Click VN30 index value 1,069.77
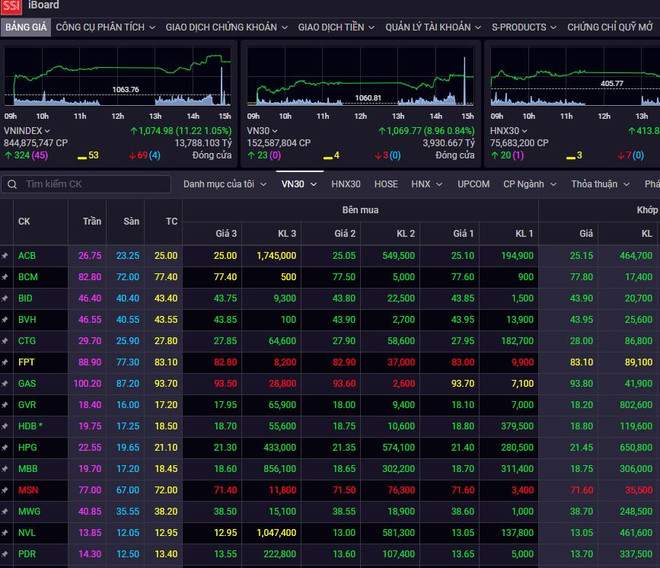660x568 pixels. pyautogui.click(x=404, y=131)
